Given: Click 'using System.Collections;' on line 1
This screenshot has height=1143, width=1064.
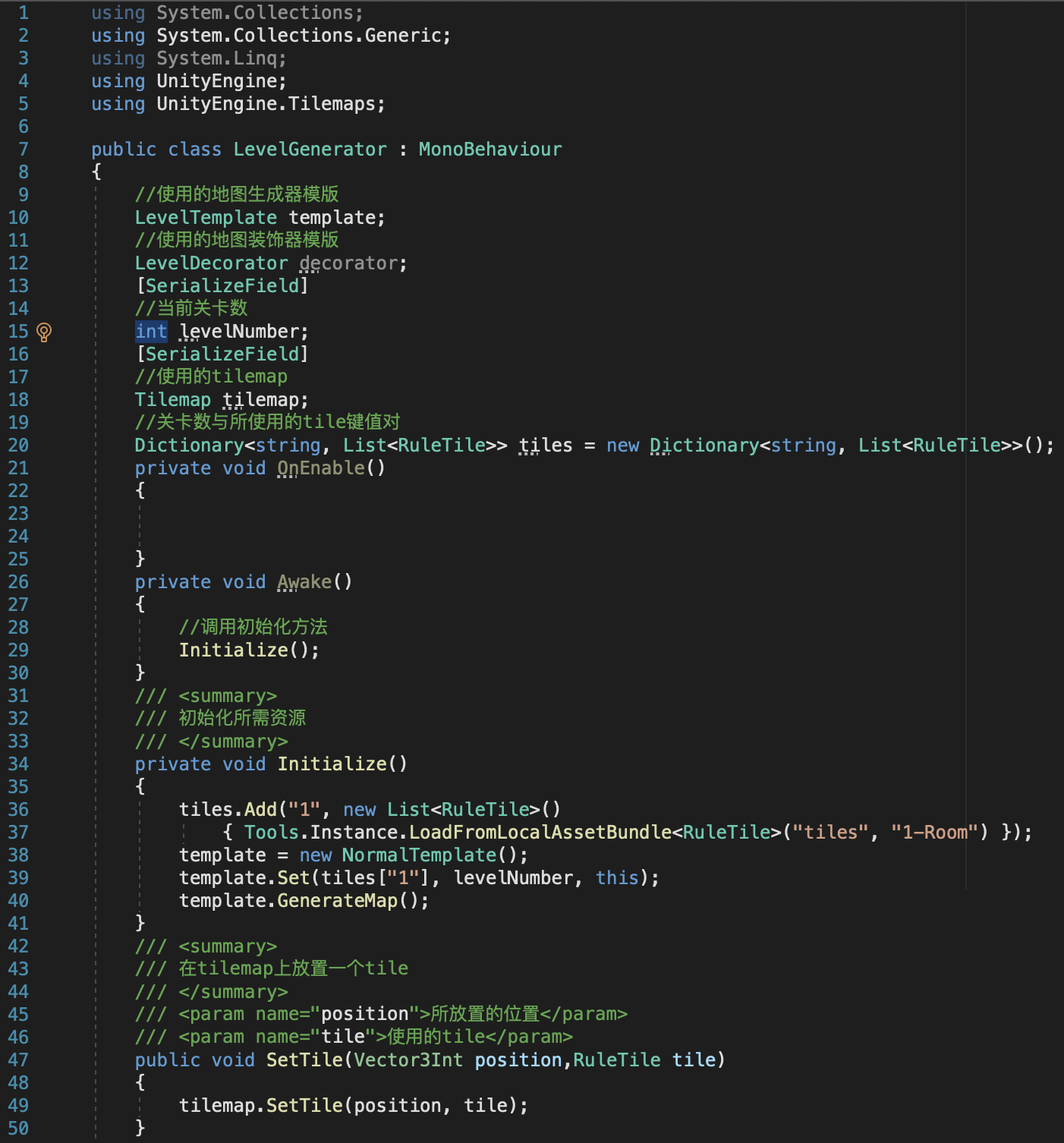Looking at the screenshot, I should click(x=227, y=13).
